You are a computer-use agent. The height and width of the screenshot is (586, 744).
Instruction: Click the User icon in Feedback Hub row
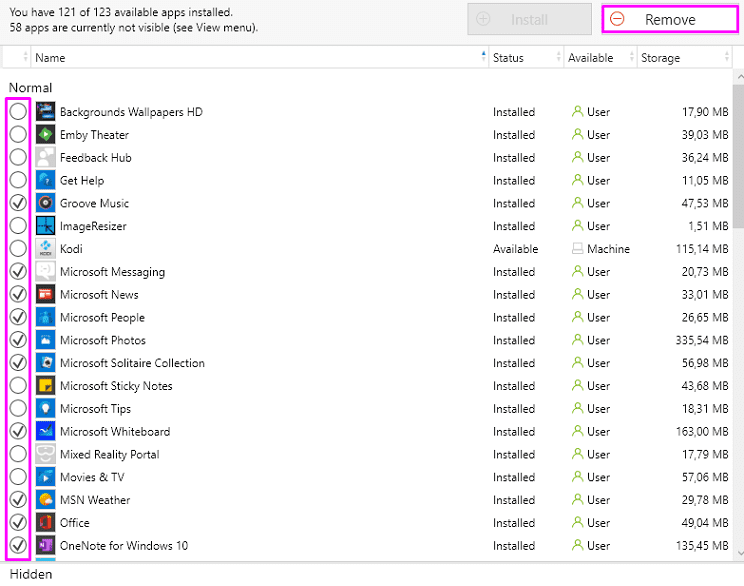click(577, 158)
